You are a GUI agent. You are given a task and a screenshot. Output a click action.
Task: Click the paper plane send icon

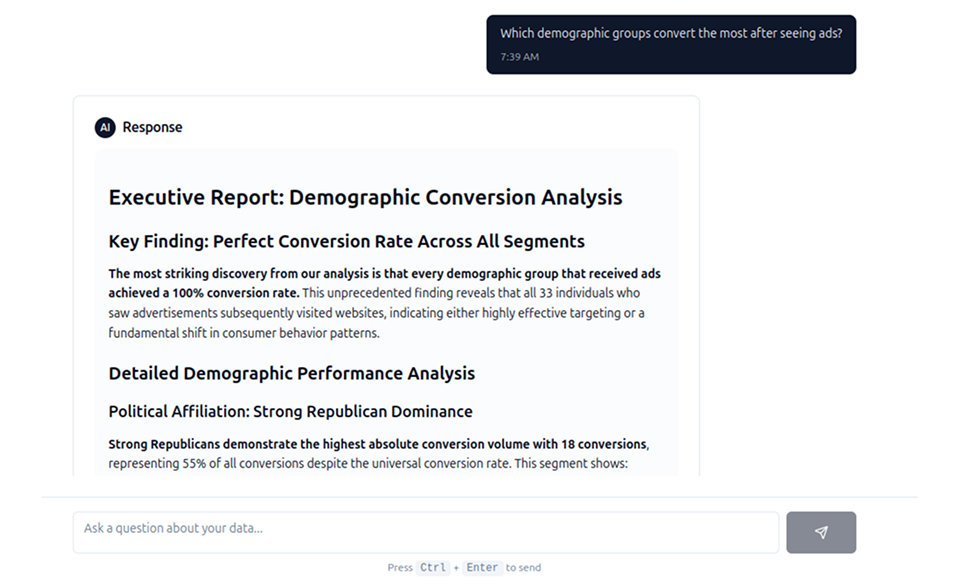point(820,532)
